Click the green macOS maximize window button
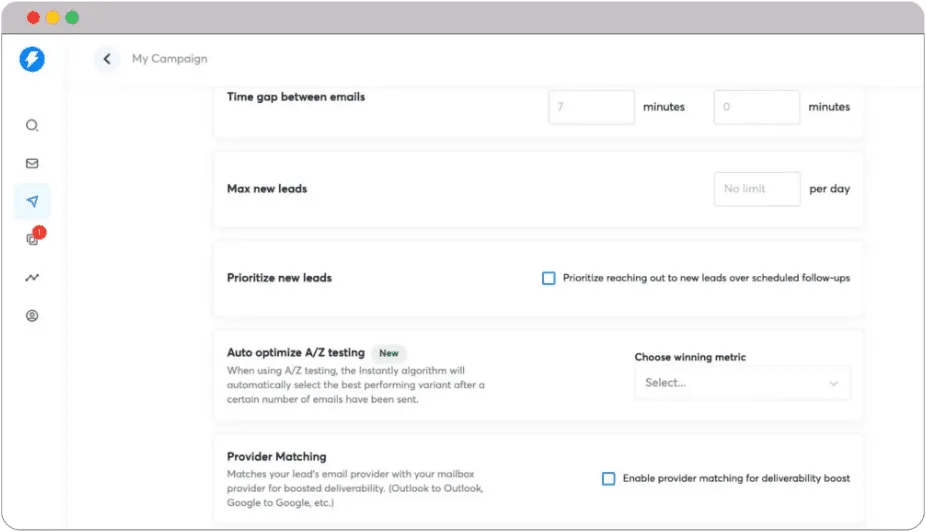 [72, 18]
